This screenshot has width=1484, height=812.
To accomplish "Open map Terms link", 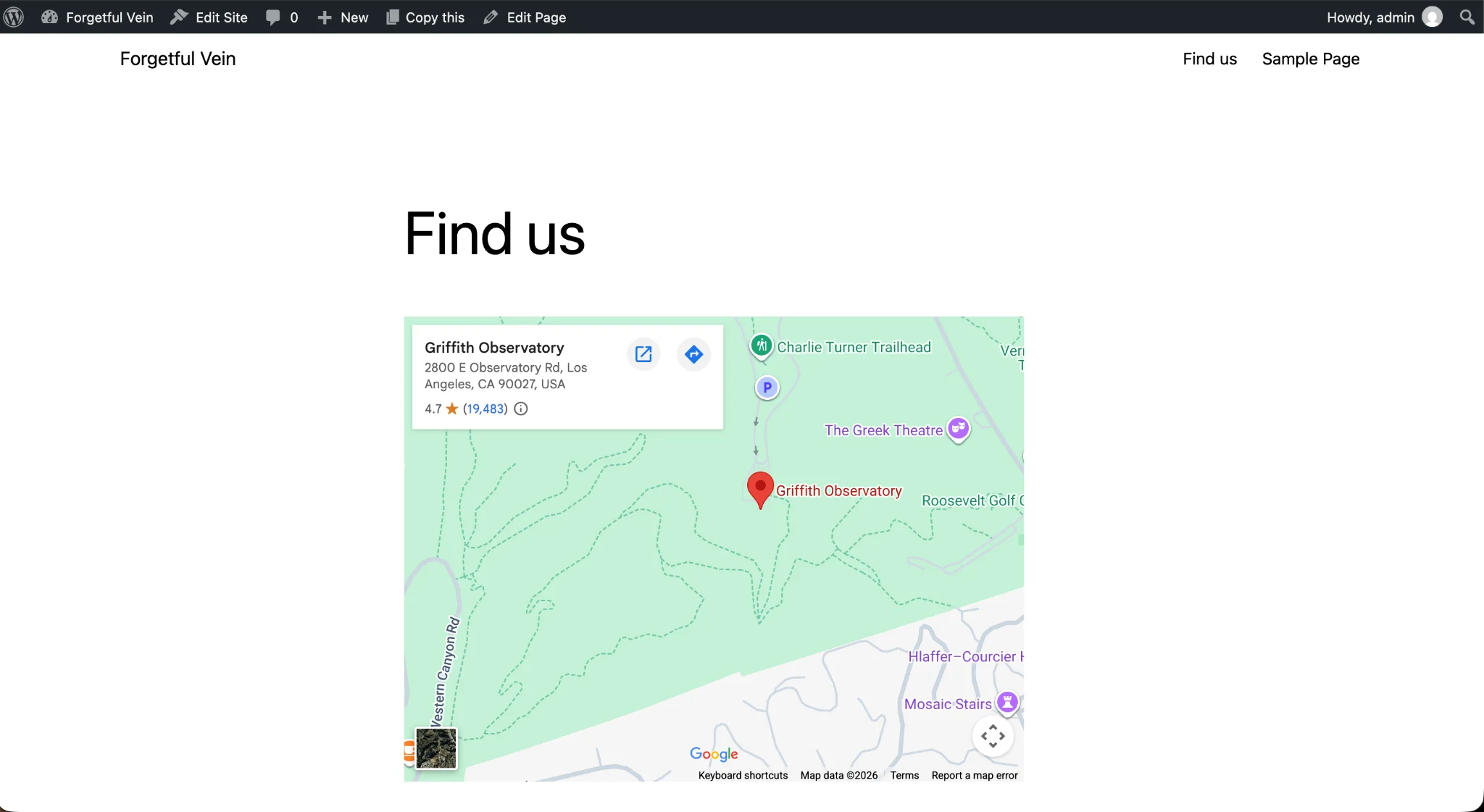I will coord(904,775).
